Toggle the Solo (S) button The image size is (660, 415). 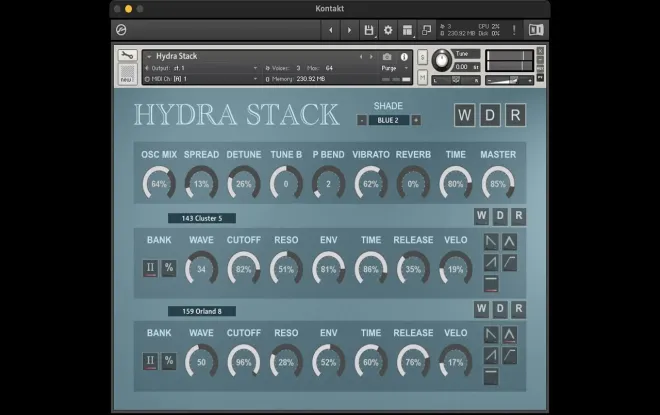(x=422, y=57)
